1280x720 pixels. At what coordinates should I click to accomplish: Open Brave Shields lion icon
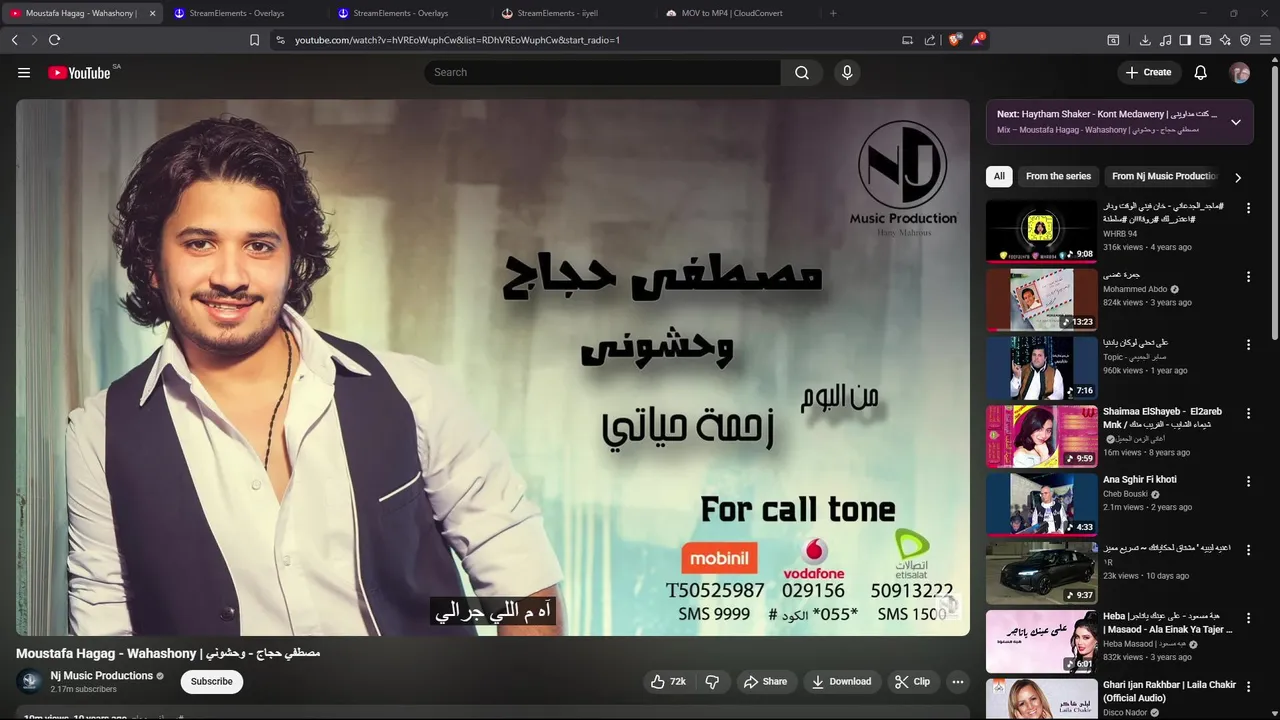954,40
